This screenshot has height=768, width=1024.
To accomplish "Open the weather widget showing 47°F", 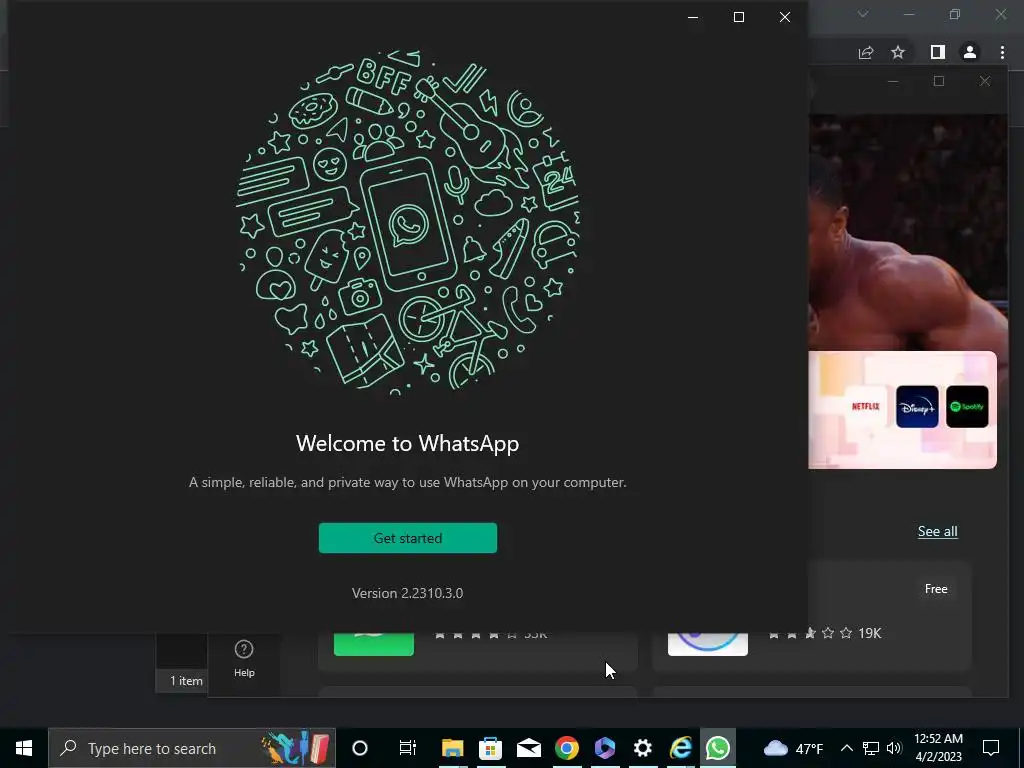I will click(793, 748).
